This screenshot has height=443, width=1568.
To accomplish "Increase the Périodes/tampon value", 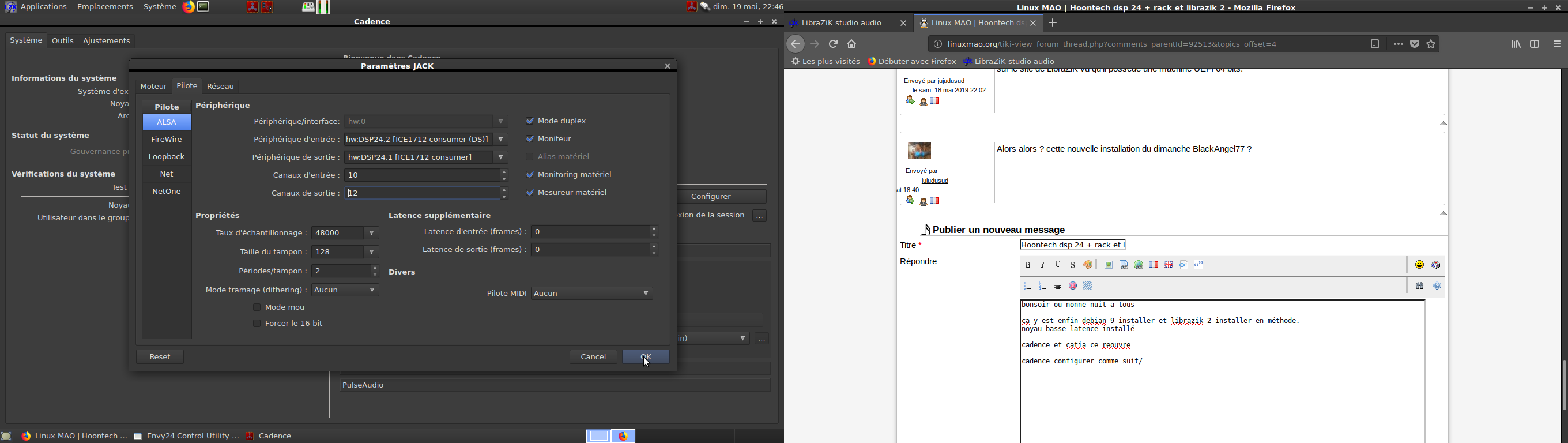I will [x=375, y=268].
